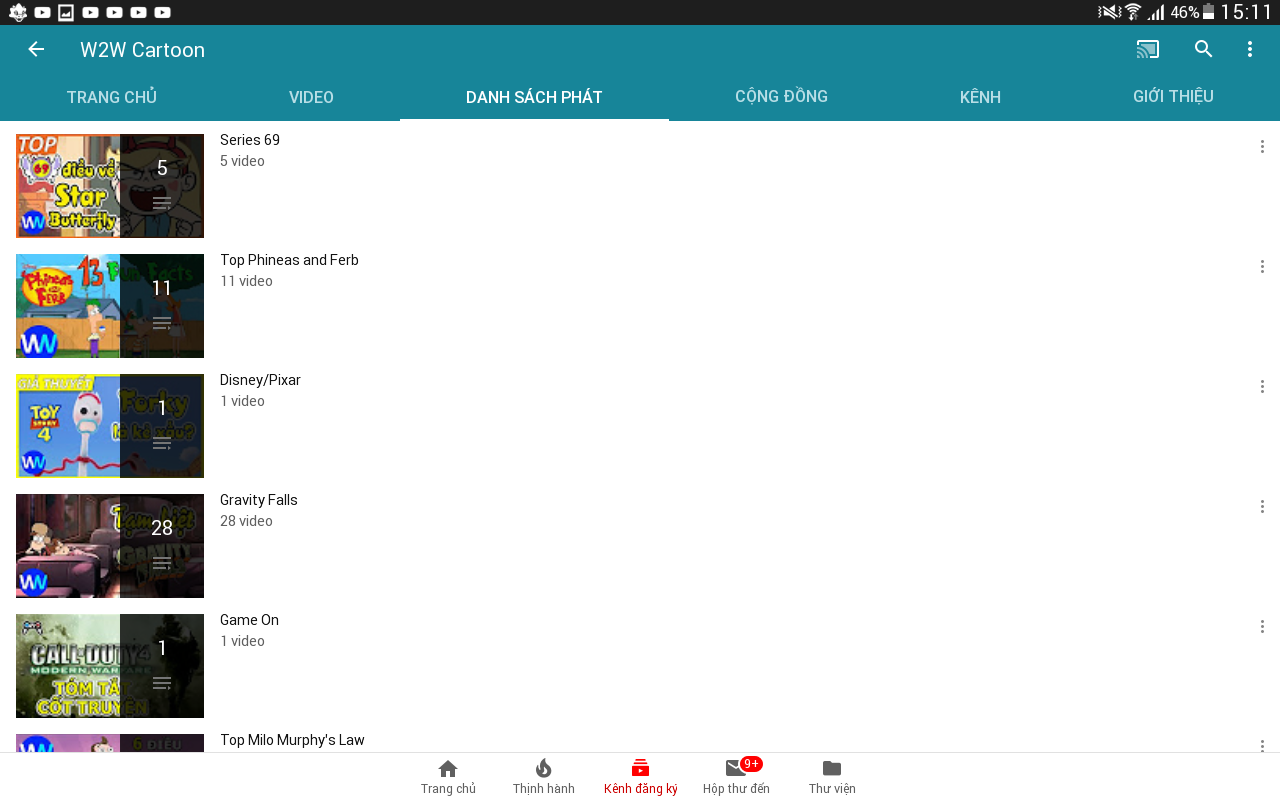This screenshot has height=800, width=1280.
Task: Tap the 28 video count text
Action: [x=246, y=521]
